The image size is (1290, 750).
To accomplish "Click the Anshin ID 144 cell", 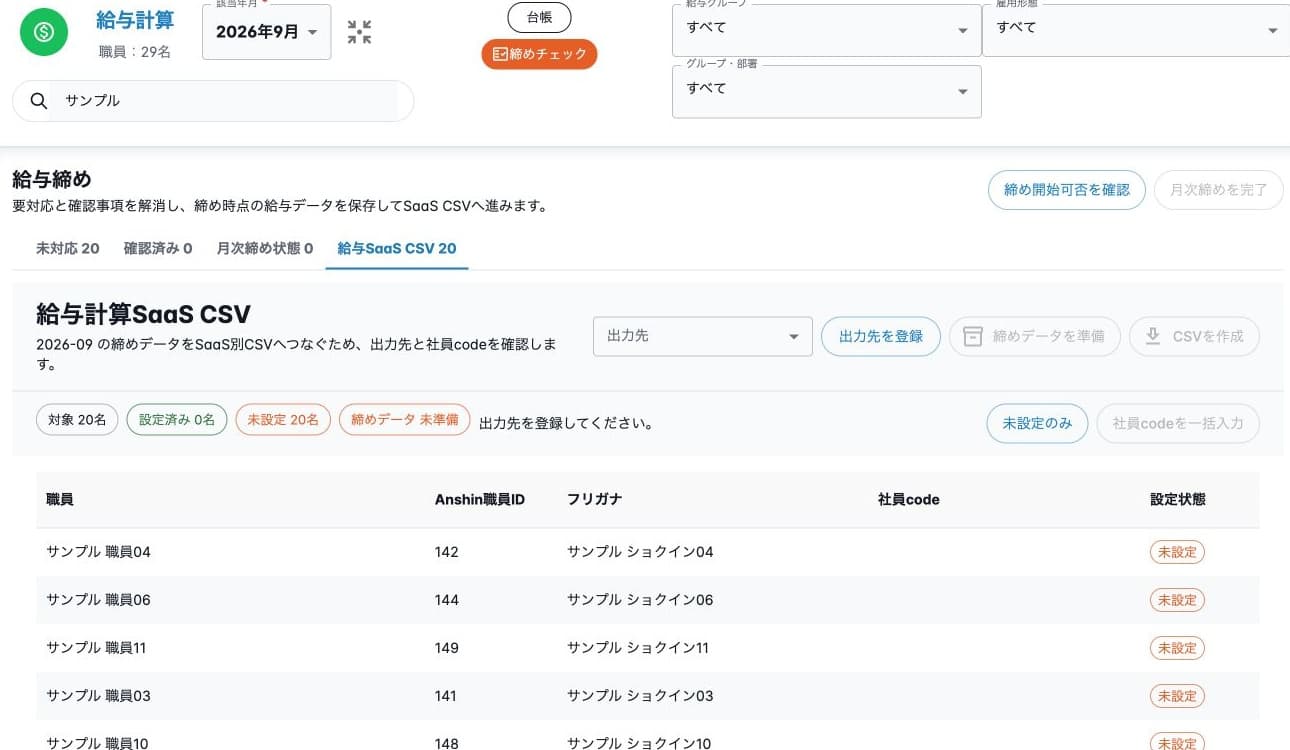I will point(447,600).
